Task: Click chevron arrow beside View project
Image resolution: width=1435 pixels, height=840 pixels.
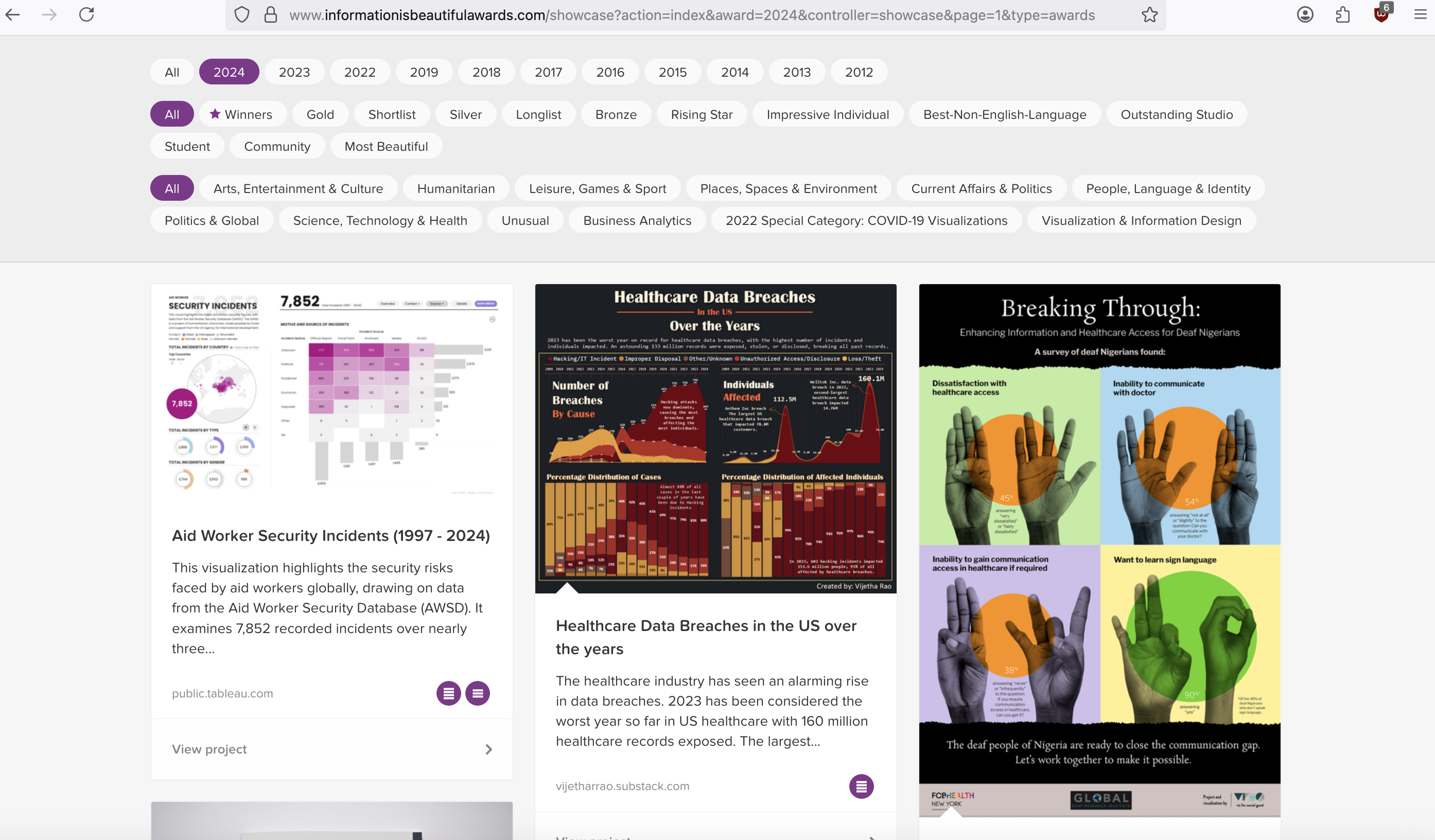Action: tap(488, 749)
